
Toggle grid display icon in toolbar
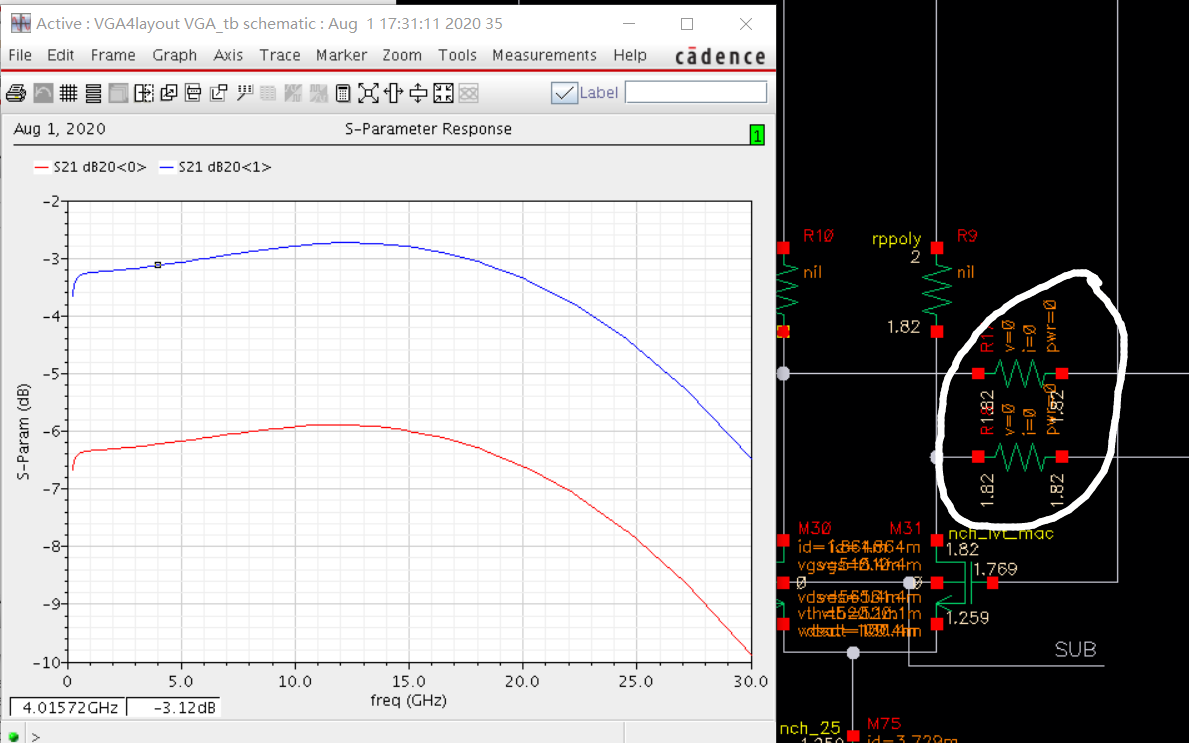[x=68, y=93]
